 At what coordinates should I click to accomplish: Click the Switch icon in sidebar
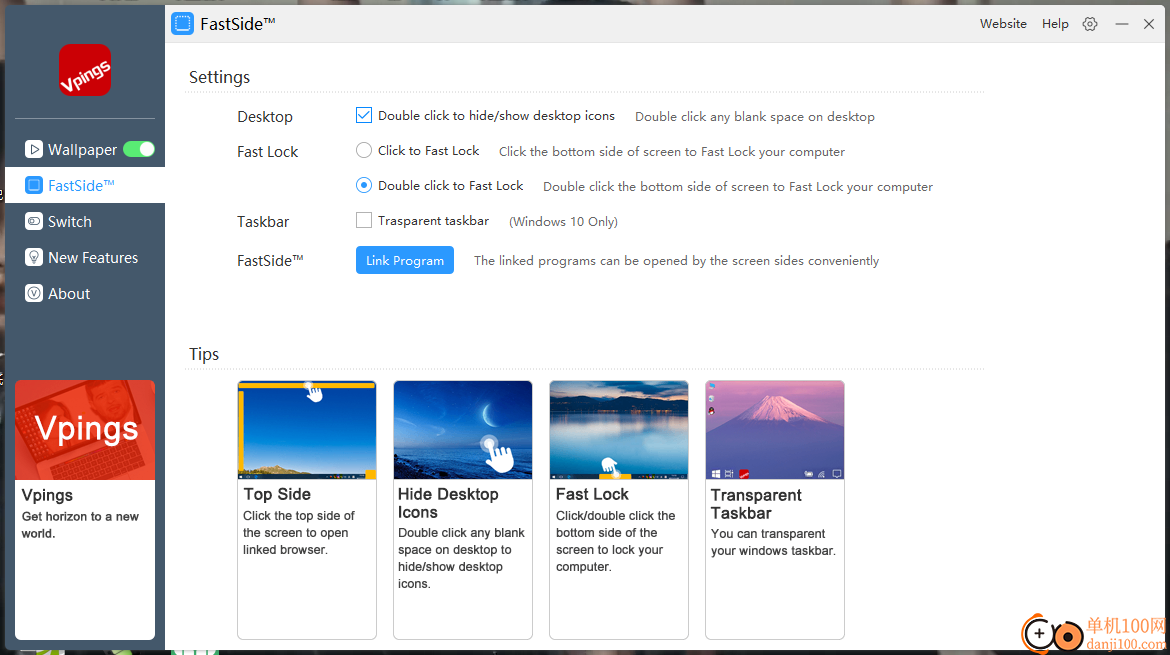tap(34, 222)
